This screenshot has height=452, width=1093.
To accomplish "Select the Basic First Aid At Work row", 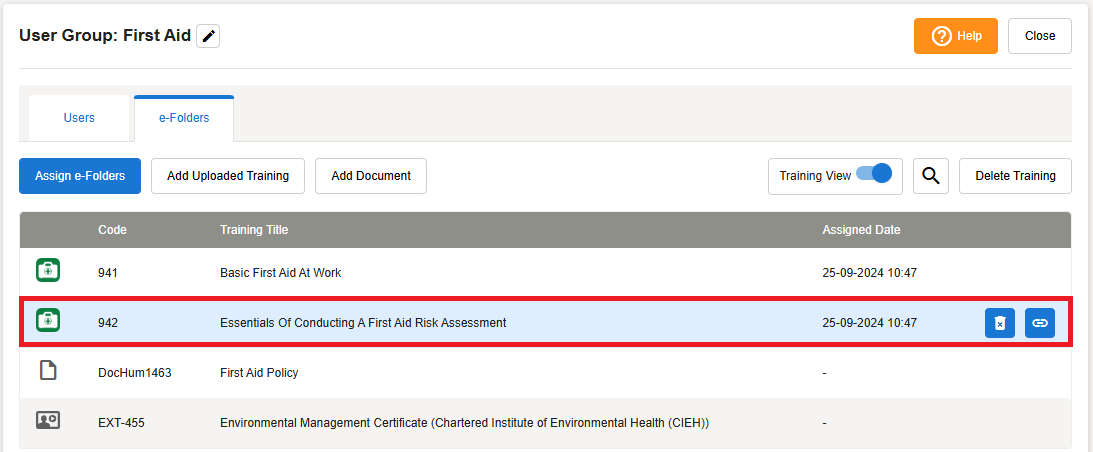I will tap(281, 272).
